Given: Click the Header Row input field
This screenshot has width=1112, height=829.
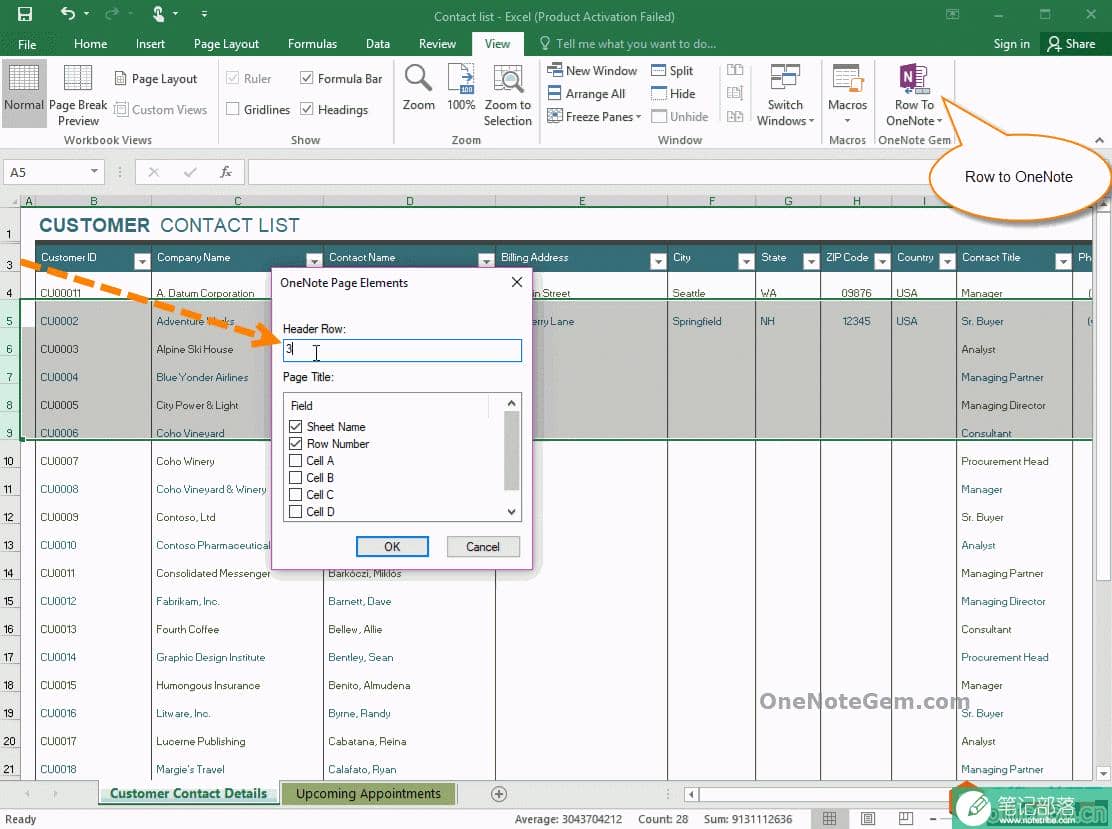Looking at the screenshot, I should coord(402,350).
